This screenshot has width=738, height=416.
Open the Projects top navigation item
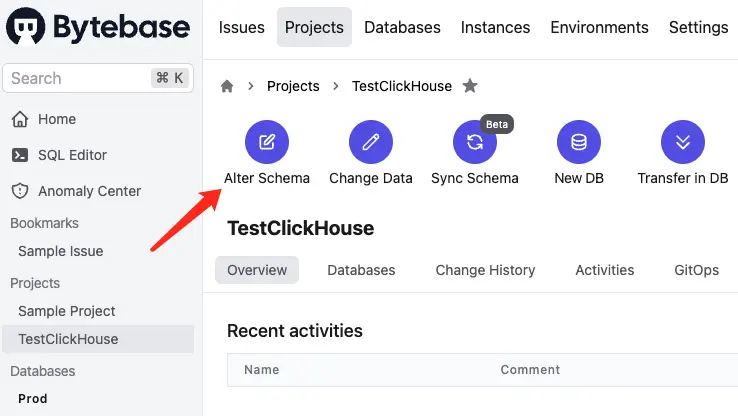pos(314,27)
